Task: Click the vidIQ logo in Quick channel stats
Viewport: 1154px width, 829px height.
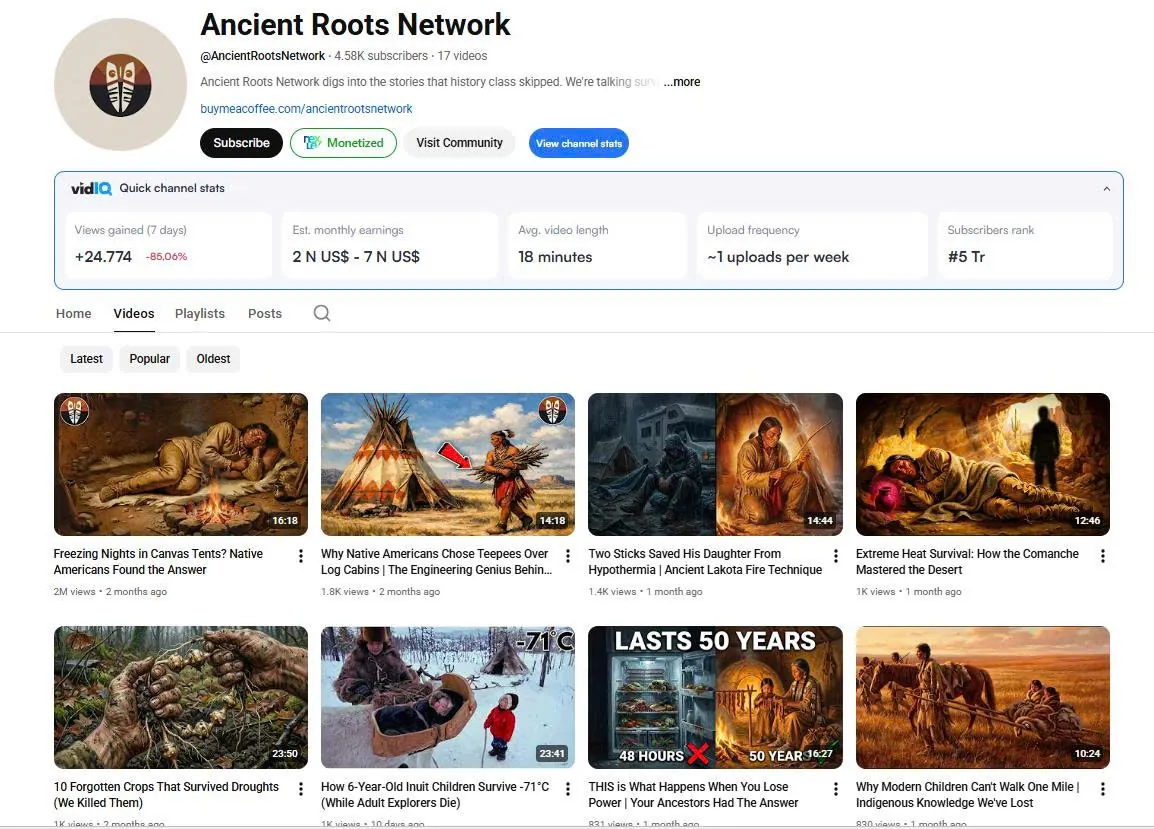Action: pos(91,188)
